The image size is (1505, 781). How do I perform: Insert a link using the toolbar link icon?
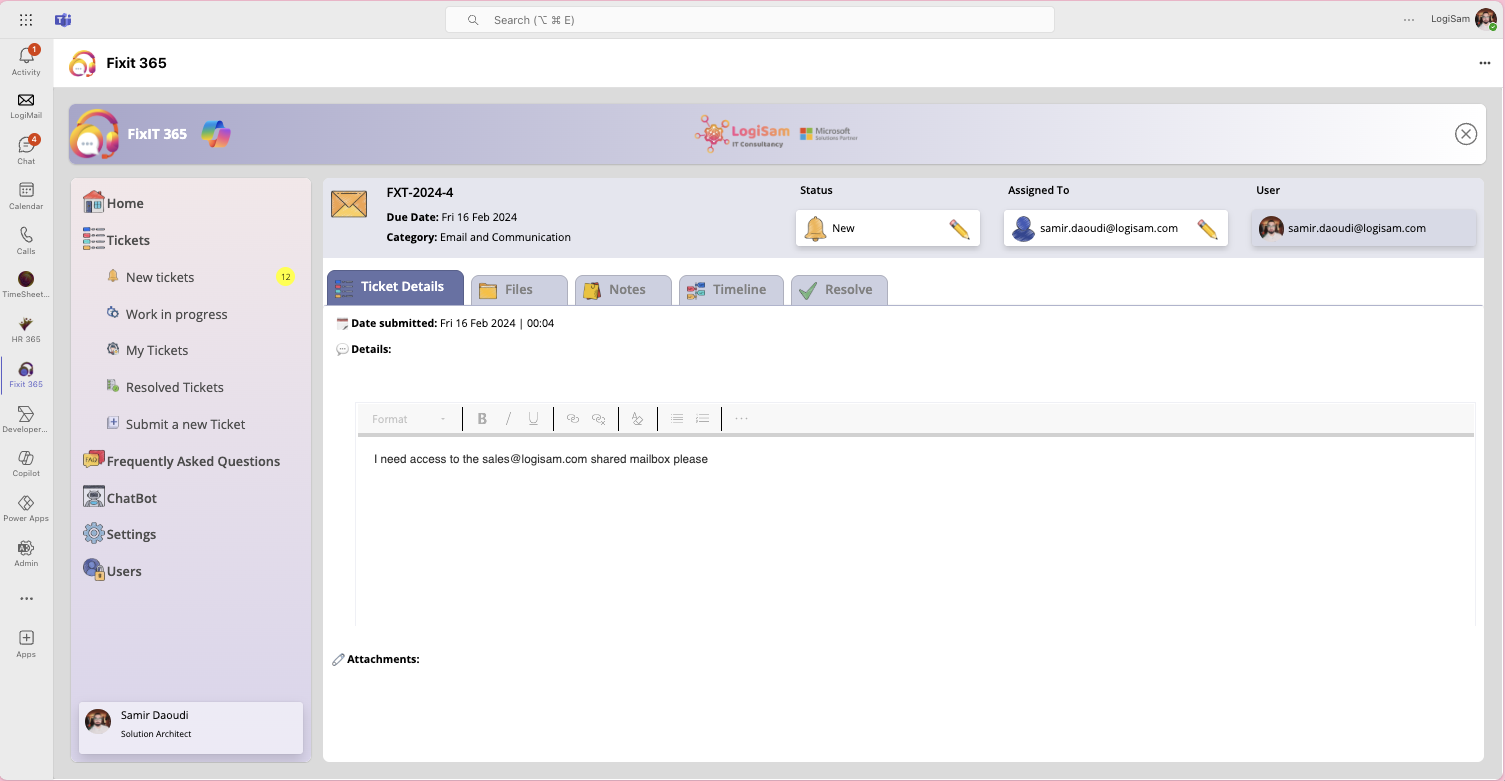572,419
